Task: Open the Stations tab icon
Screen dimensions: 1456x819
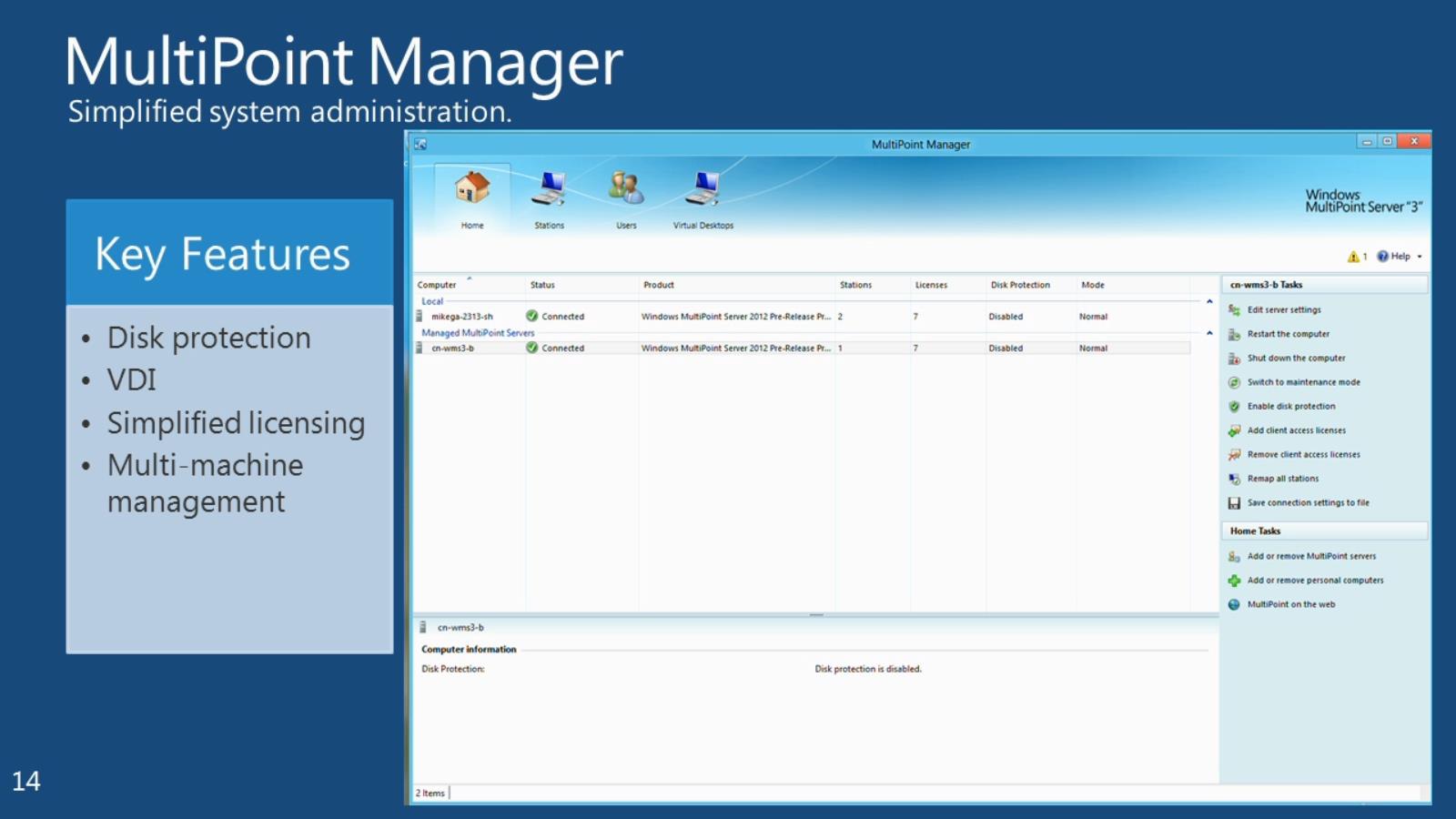Action: 549,187
